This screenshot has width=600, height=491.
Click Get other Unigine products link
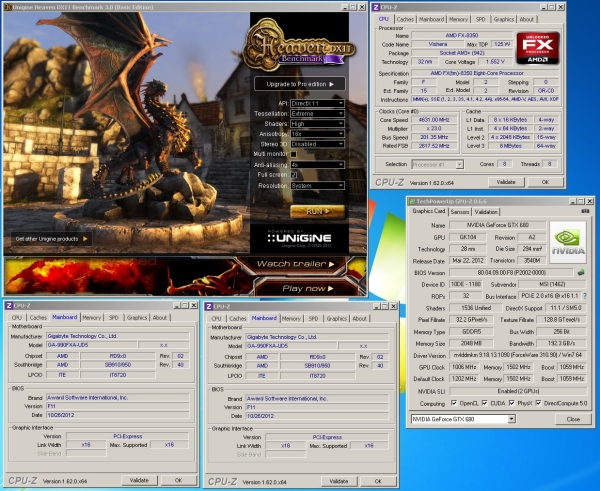tap(51, 239)
